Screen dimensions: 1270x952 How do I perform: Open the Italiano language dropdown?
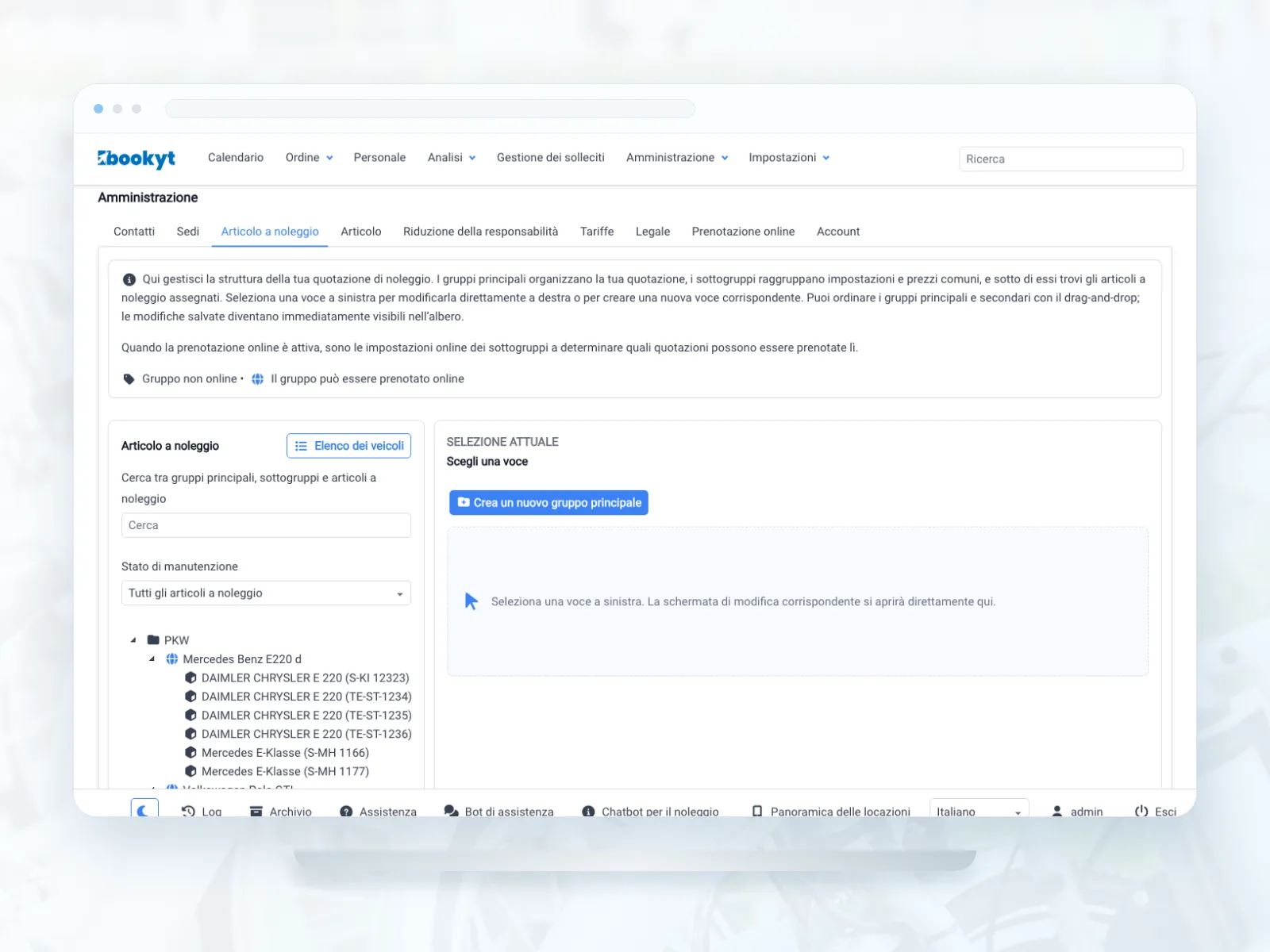coord(979,811)
